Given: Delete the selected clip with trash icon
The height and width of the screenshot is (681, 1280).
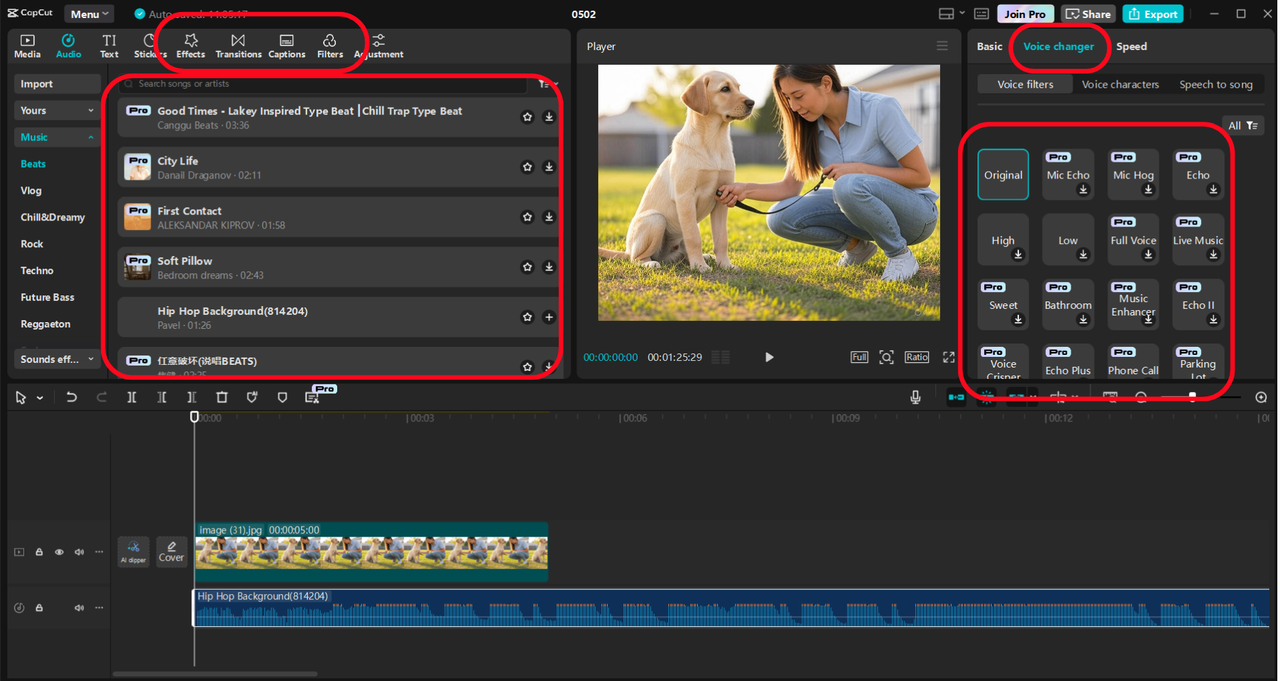Looking at the screenshot, I should click(x=222, y=397).
